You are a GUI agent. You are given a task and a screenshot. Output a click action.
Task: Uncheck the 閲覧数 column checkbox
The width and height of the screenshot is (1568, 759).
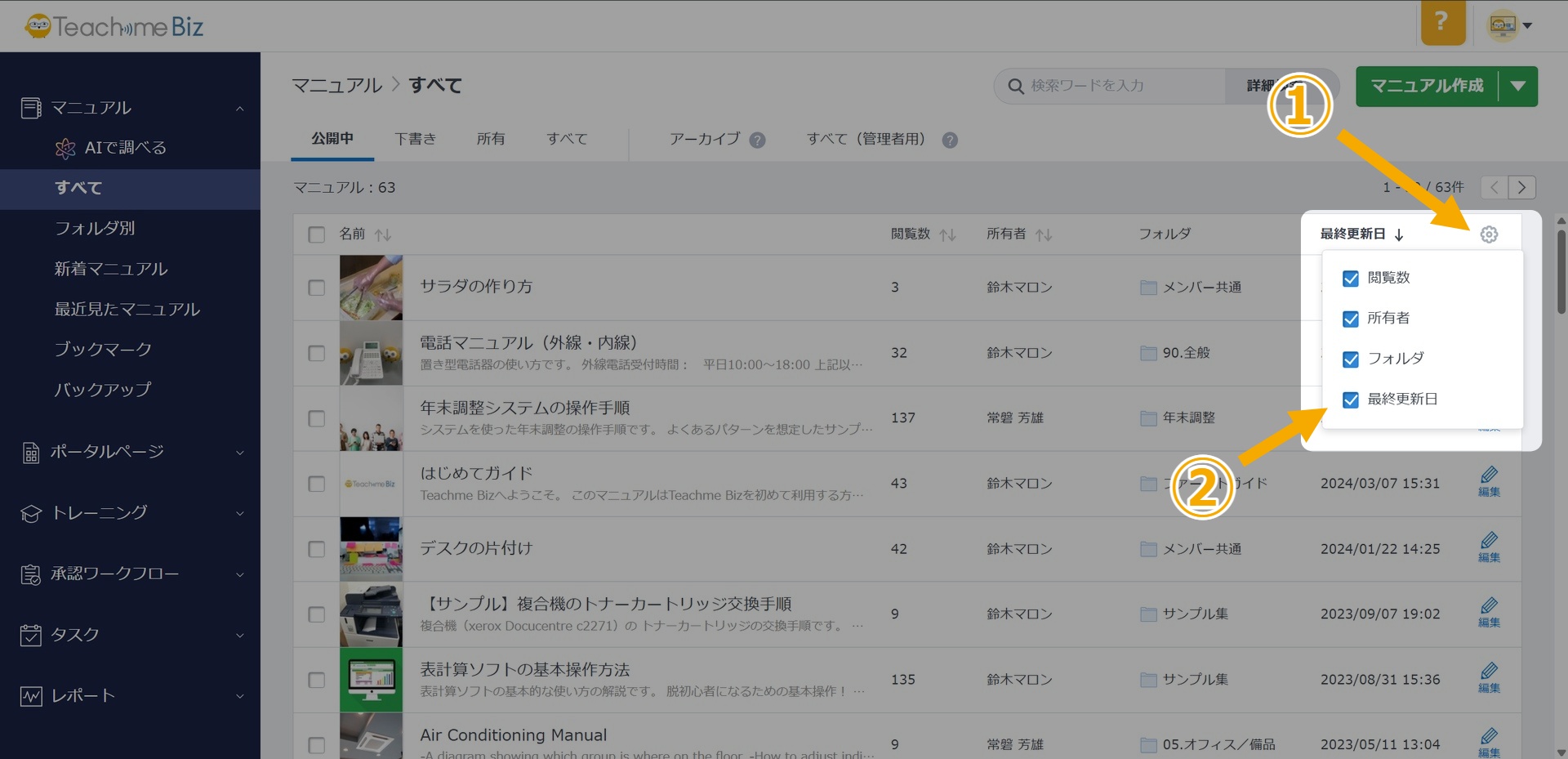click(x=1350, y=278)
